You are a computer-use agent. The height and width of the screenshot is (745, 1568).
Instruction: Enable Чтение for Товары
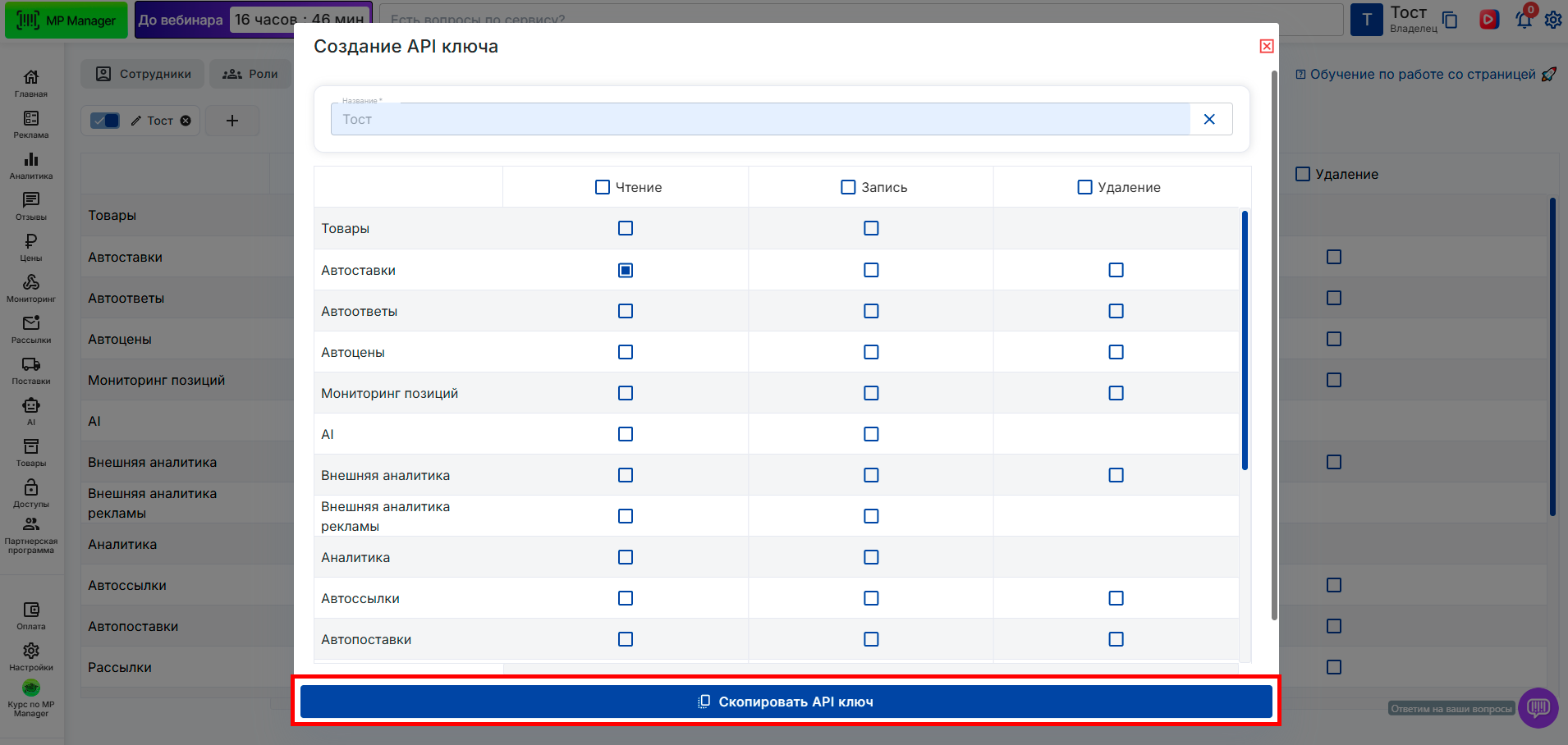tap(626, 228)
